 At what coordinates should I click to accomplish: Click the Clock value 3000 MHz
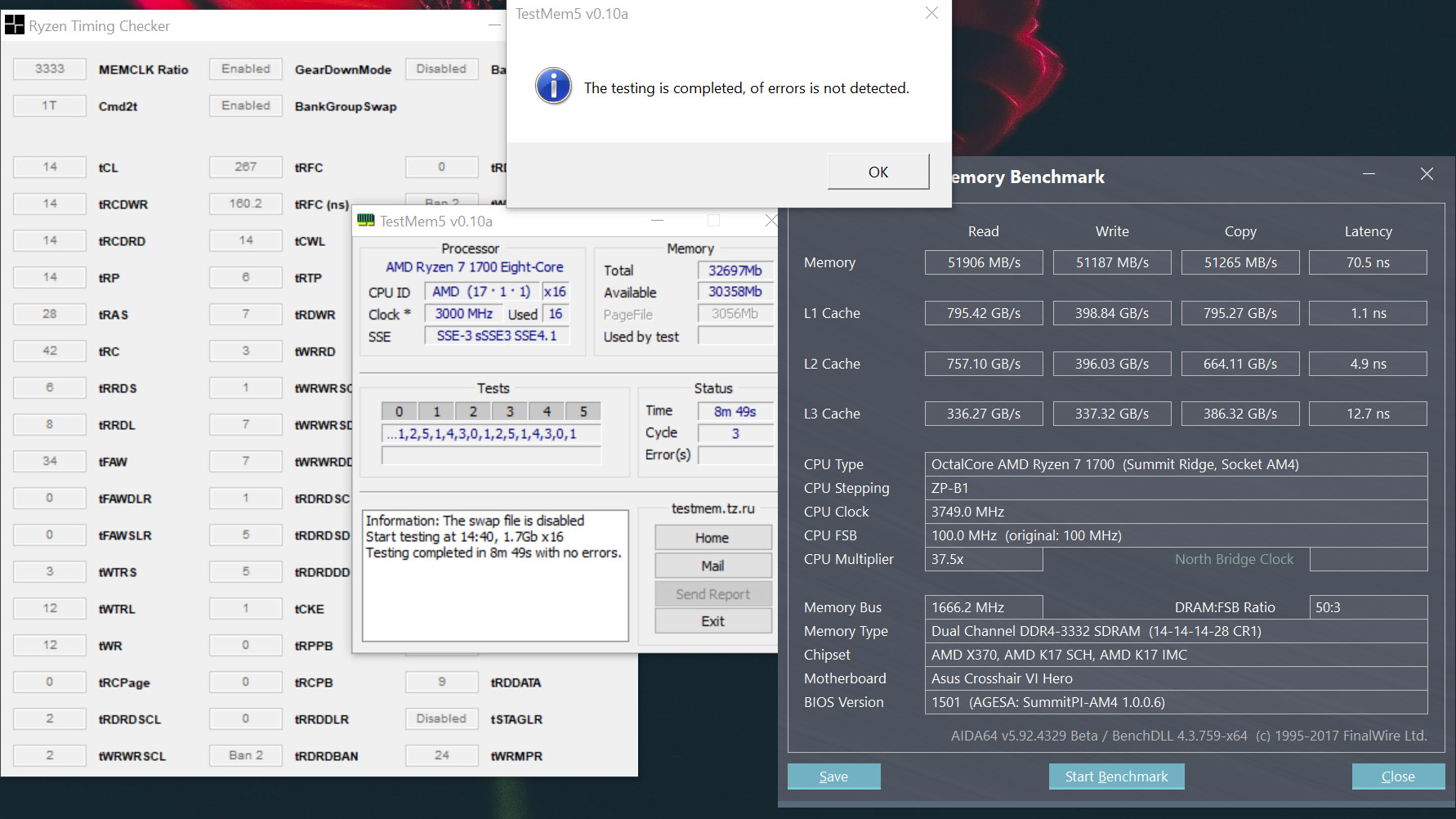[x=463, y=314]
